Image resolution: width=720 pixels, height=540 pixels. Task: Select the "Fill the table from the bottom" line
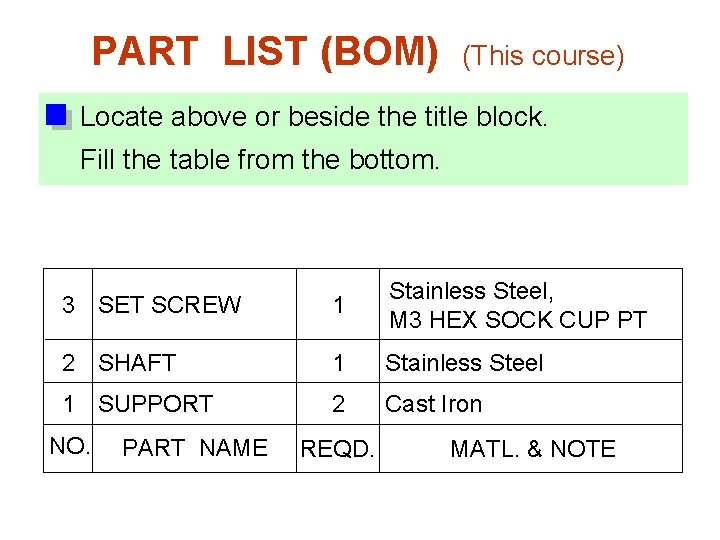(x=259, y=159)
